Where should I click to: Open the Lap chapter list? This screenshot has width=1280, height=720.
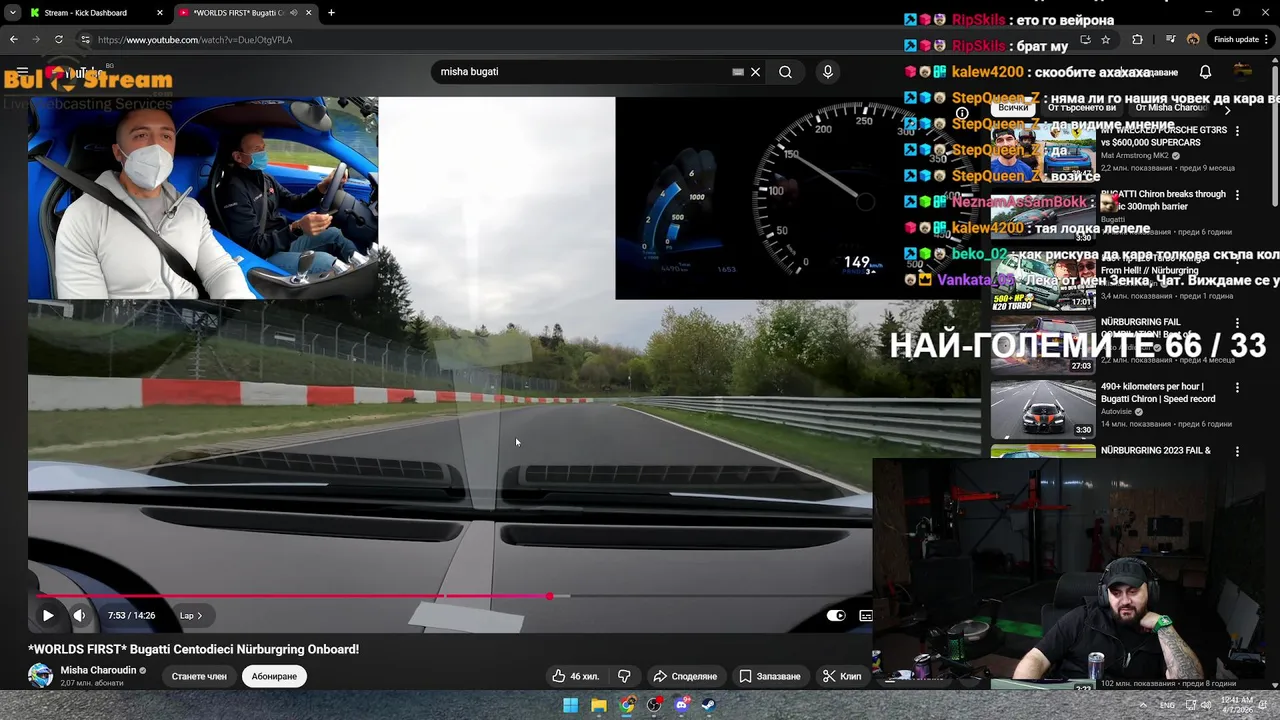190,616
